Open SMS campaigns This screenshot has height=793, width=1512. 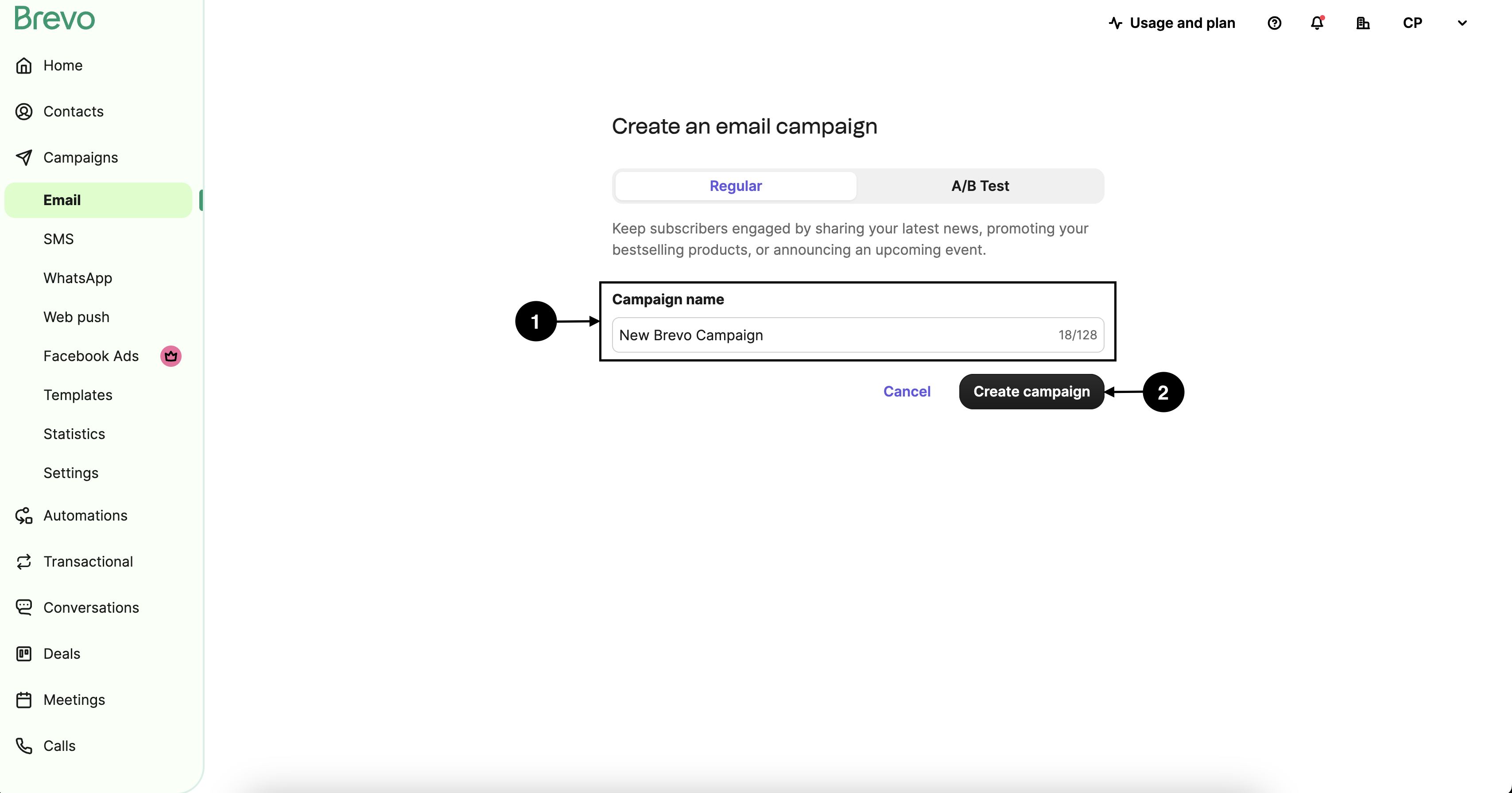(59, 239)
